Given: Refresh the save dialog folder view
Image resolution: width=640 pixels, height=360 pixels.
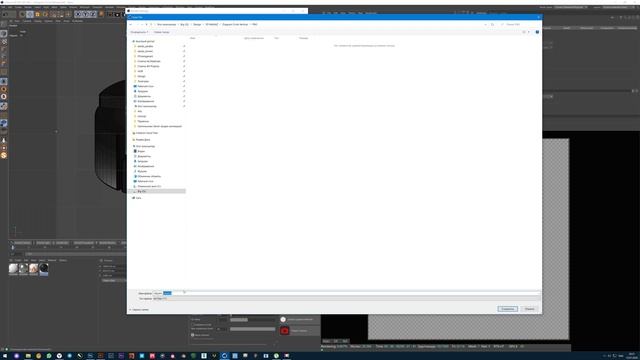Looking at the screenshot, I should click(x=492, y=24).
